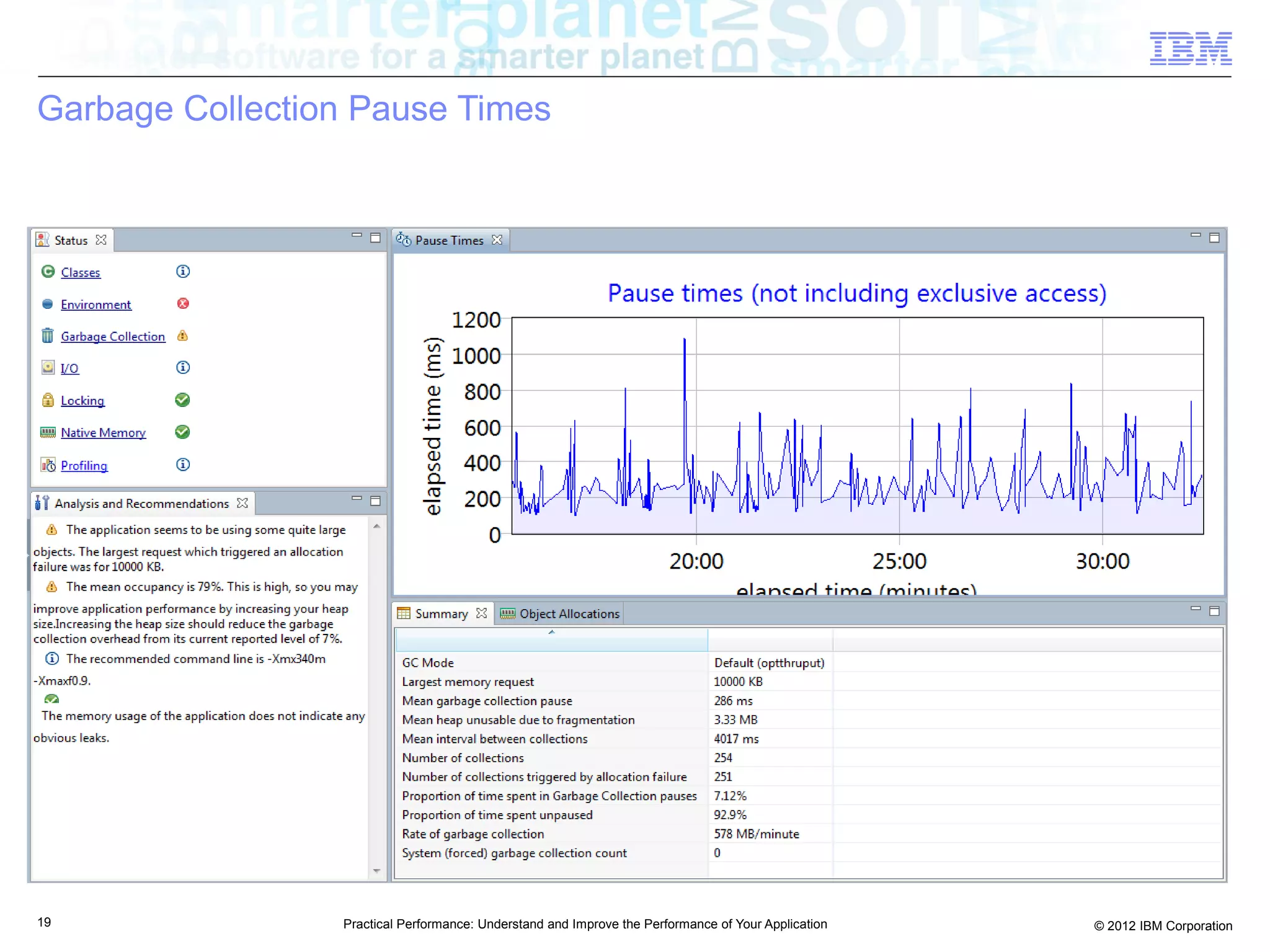Click the large-objects warning icon in recommendations
This screenshot has width=1270, height=952.
point(52,530)
